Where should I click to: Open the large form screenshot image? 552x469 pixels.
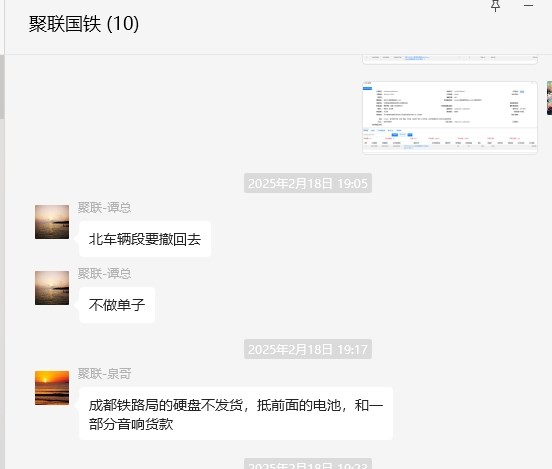click(450, 118)
